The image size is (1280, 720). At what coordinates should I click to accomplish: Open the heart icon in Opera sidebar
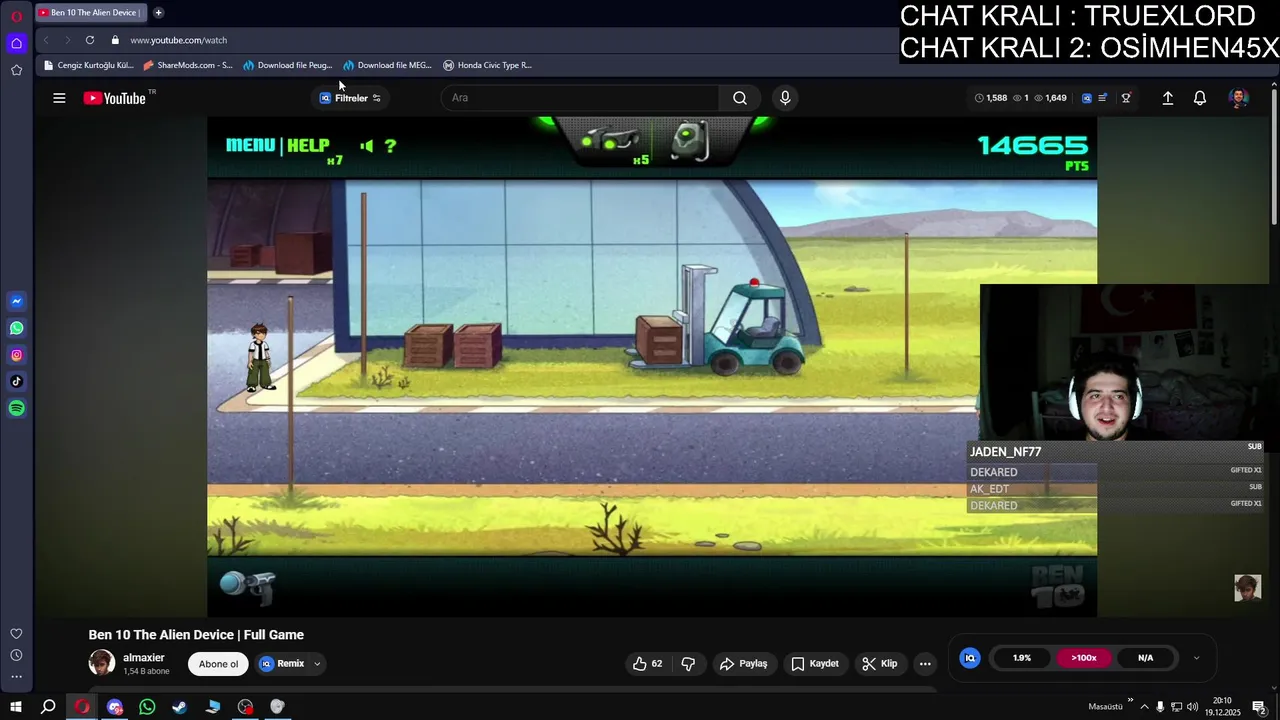click(x=16, y=634)
